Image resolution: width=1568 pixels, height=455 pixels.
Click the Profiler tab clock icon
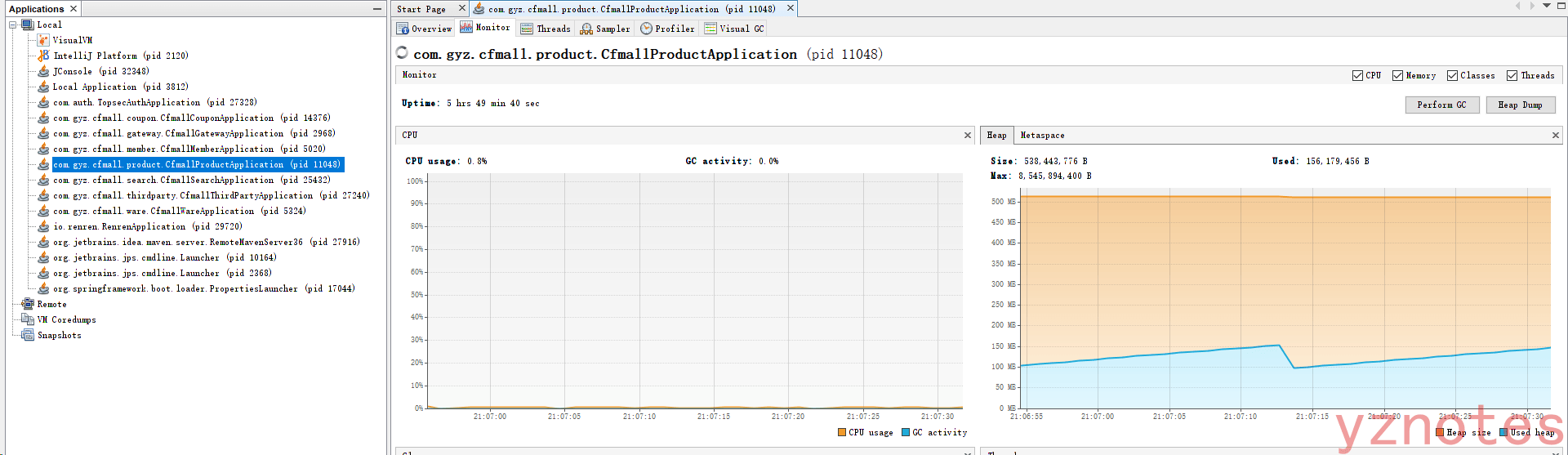pyautogui.click(x=646, y=29)
